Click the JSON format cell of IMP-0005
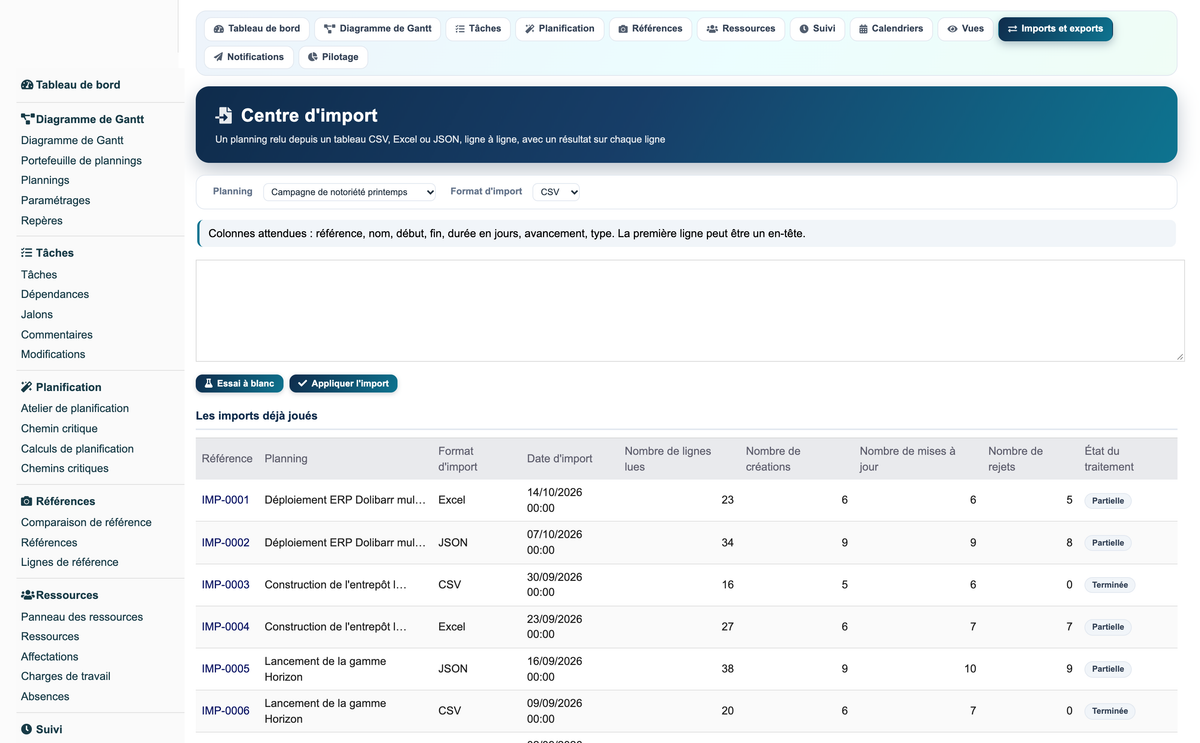This screenshot has width=1200, height=743. (x=453, y=668)
